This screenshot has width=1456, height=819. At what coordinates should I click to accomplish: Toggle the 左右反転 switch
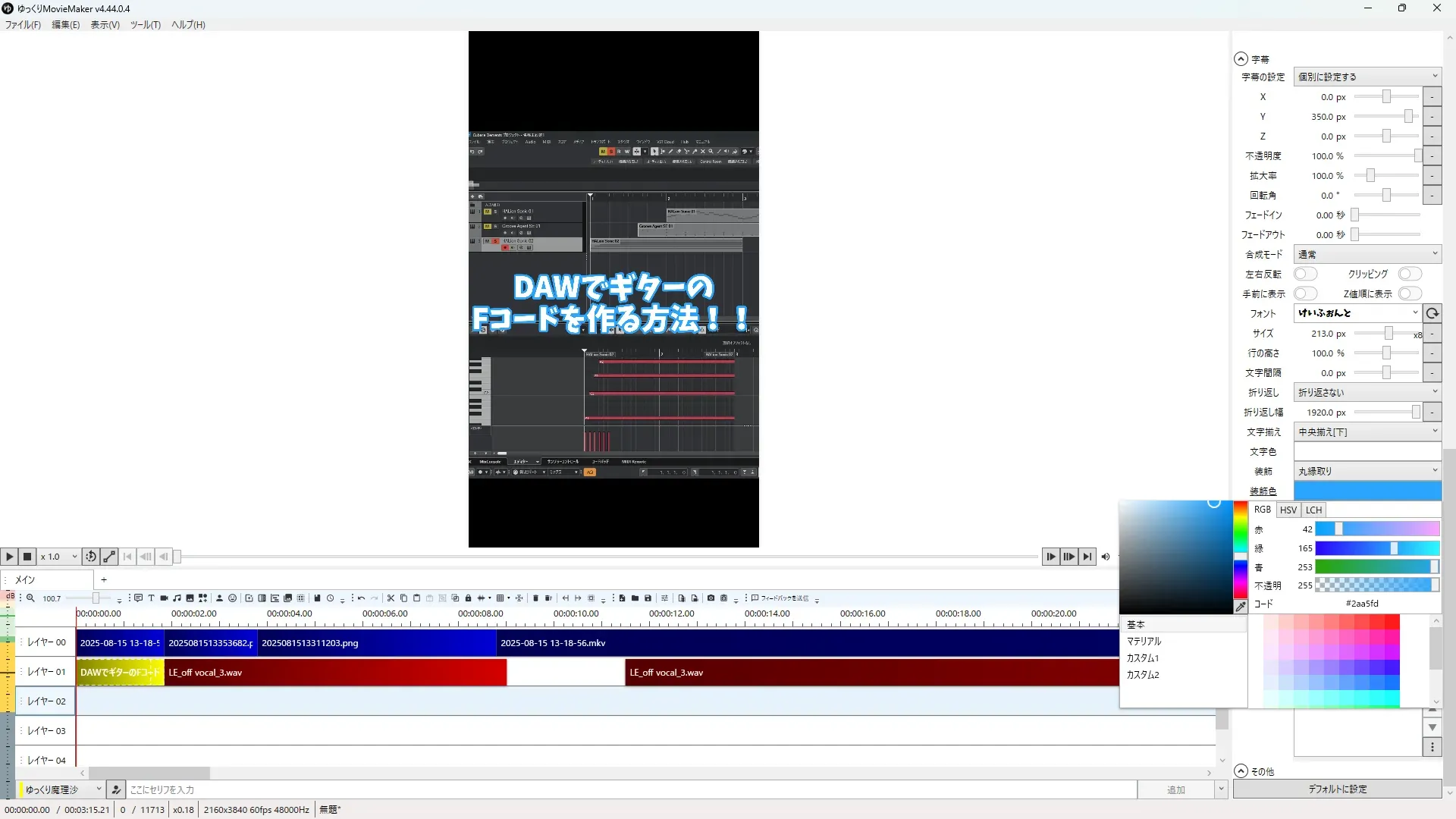click(x=1305, y=274)
